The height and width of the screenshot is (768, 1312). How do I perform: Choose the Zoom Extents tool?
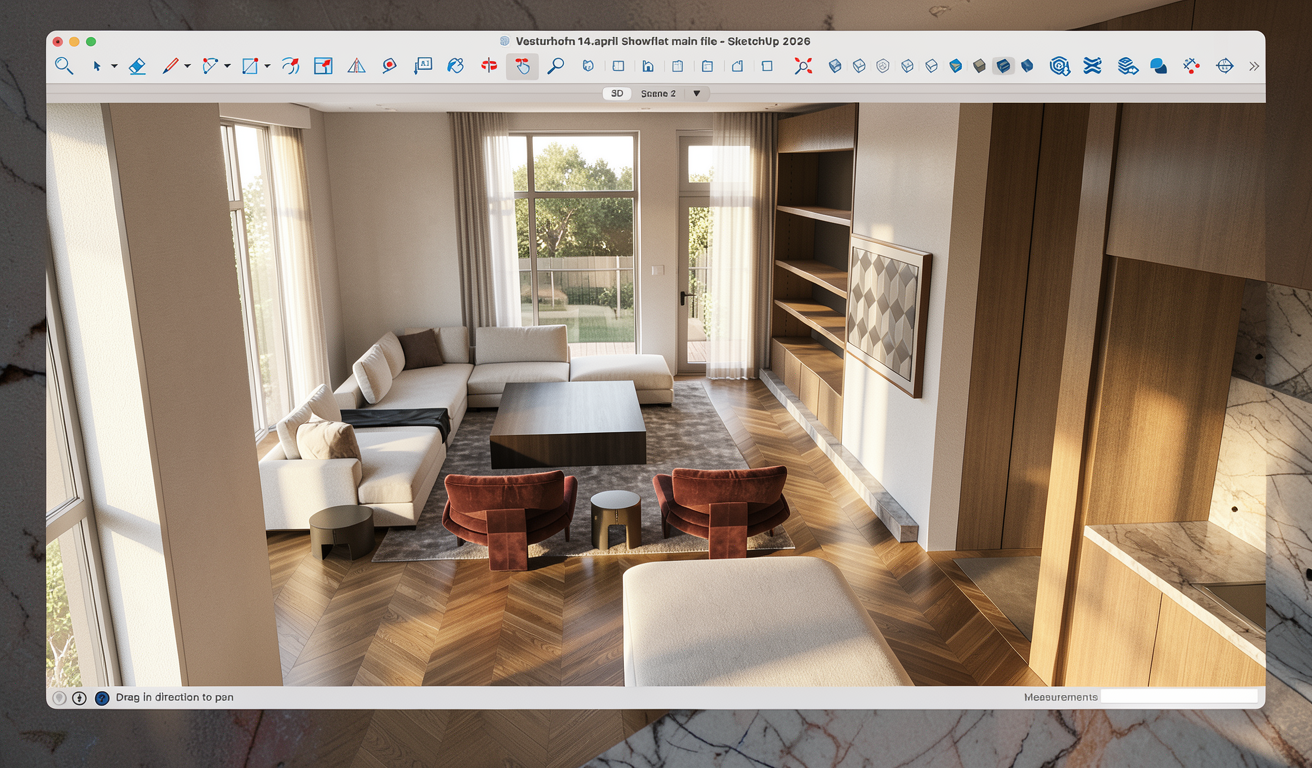point(803,66)
